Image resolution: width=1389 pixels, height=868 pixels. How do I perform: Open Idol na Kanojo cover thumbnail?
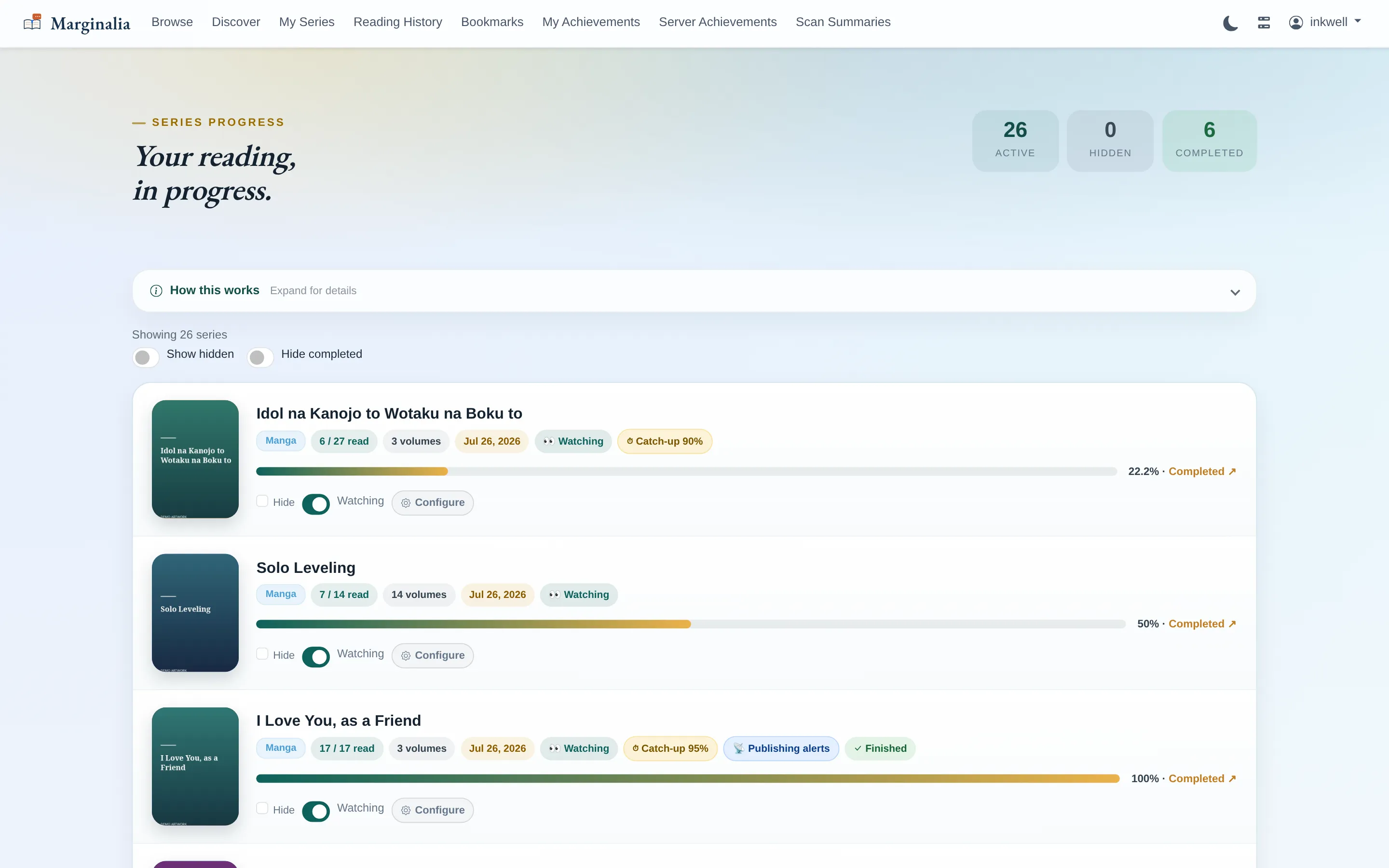click(x=195, y=459)
